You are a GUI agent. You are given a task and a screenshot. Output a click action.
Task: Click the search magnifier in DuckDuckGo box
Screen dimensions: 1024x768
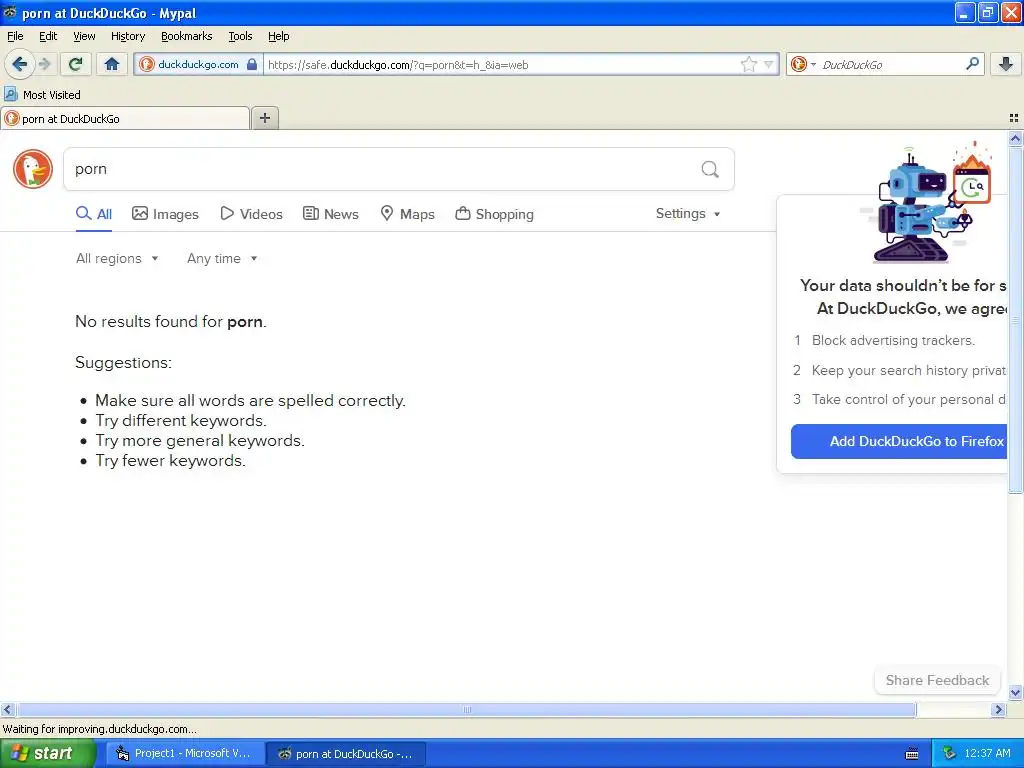(710, 169)
